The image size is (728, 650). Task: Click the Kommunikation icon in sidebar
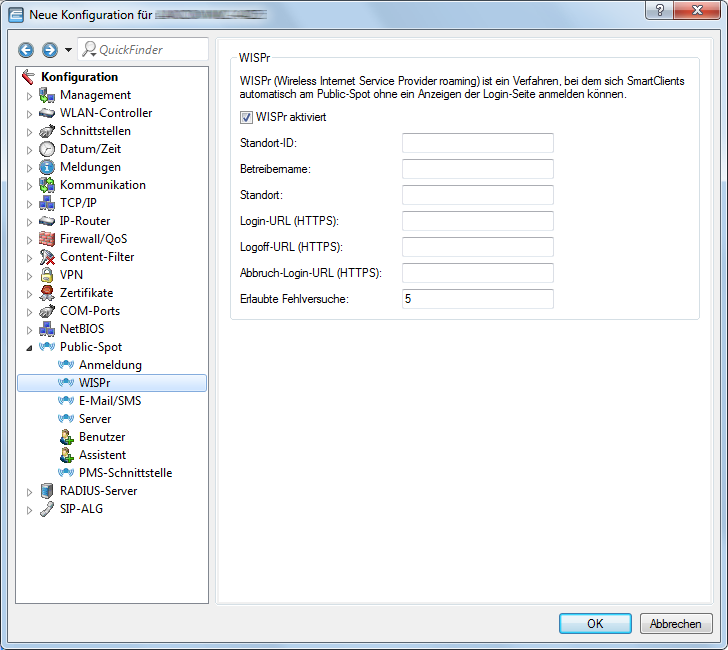pyautogui.click(x=47, y=185)
